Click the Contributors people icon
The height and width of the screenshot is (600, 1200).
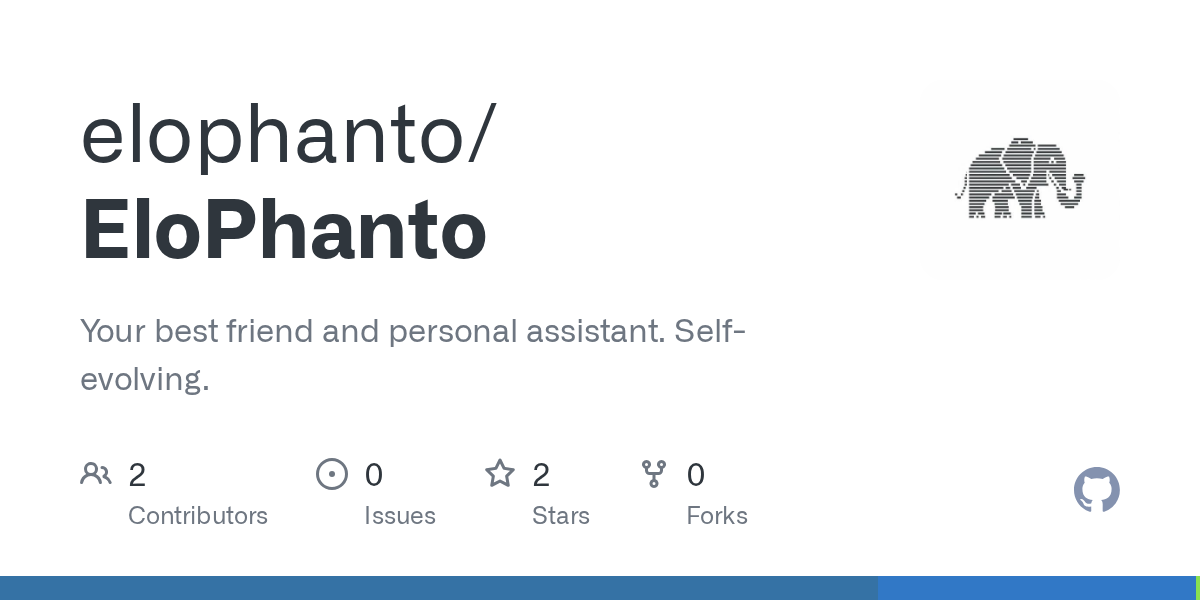coord(96,474)
